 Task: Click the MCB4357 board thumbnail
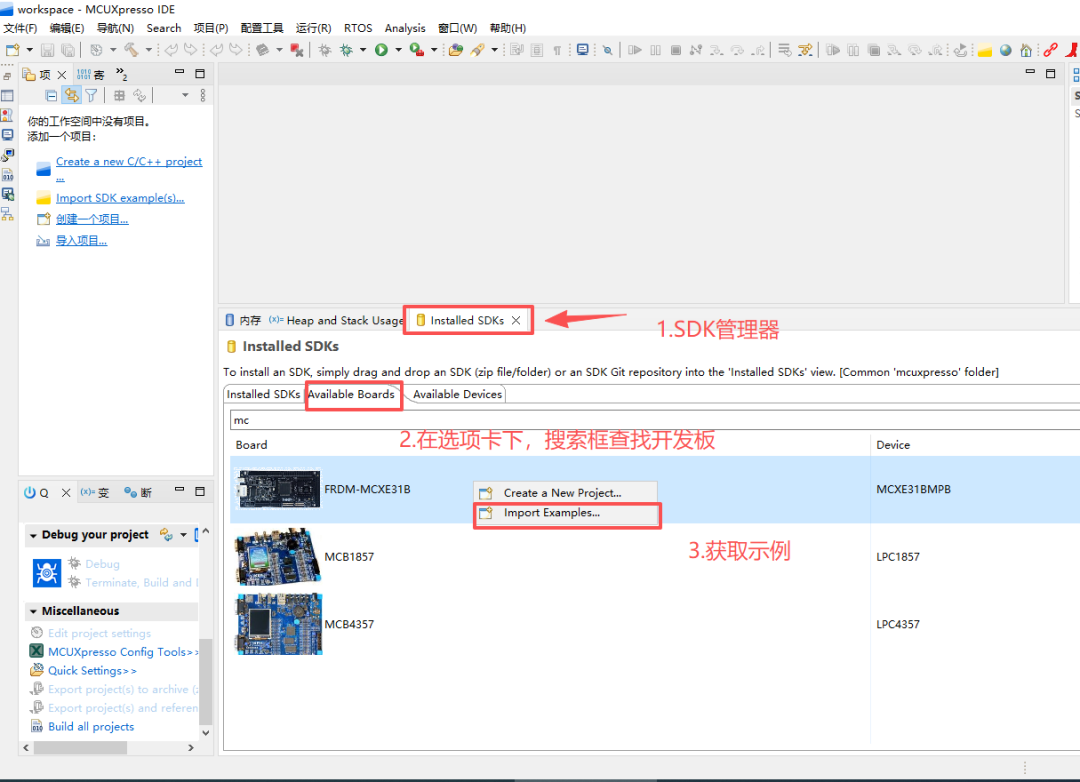point(278,624)
